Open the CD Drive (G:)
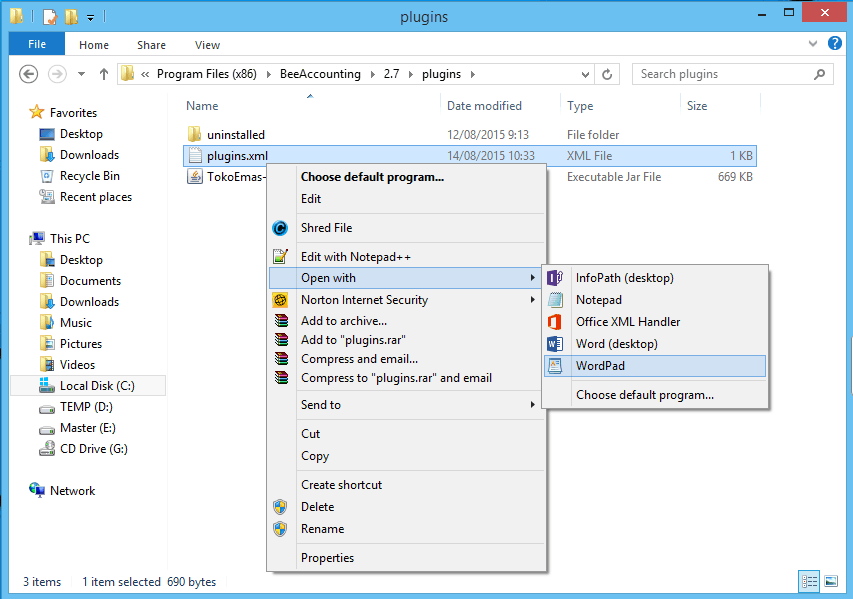Screen dimensions: 853x599 94,449
